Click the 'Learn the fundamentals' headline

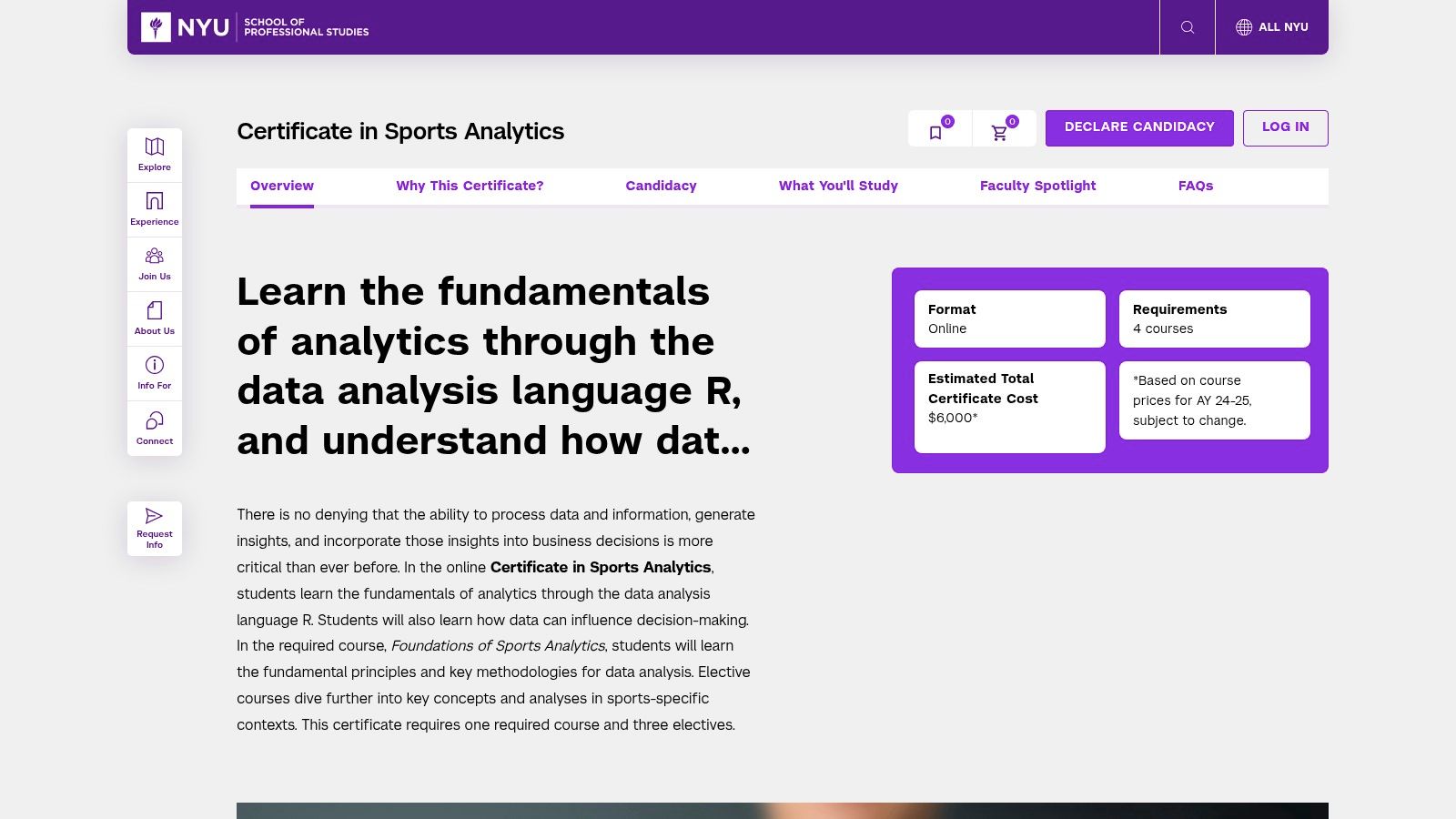pos(494,366)
